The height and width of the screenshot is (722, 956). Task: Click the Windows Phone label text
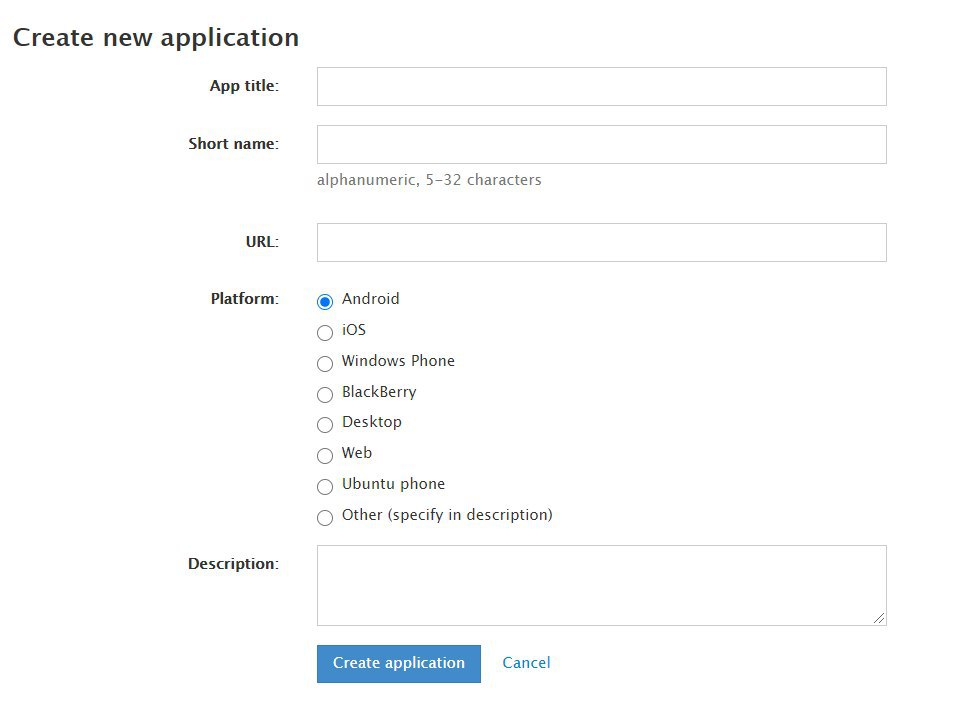(x=398, y=361)
